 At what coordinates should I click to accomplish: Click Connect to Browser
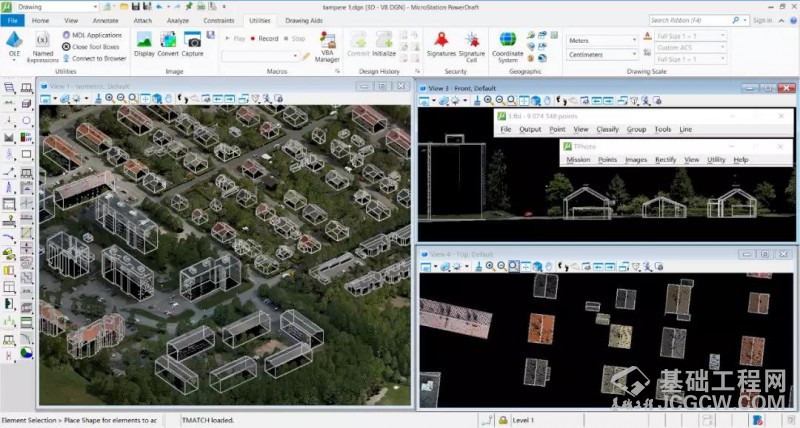pos(98,58)
